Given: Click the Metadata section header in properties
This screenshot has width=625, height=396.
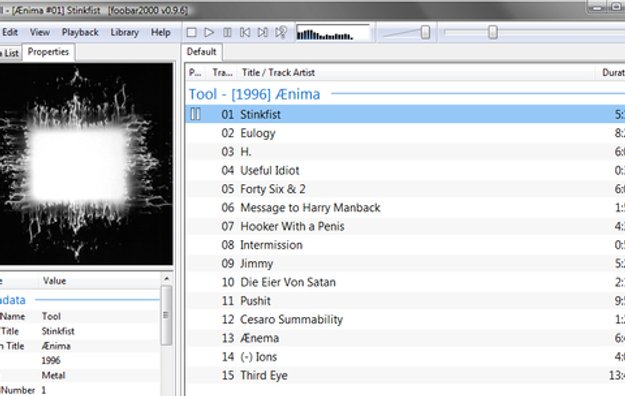Looking at the screenshot, I should [x=12, y=300].
